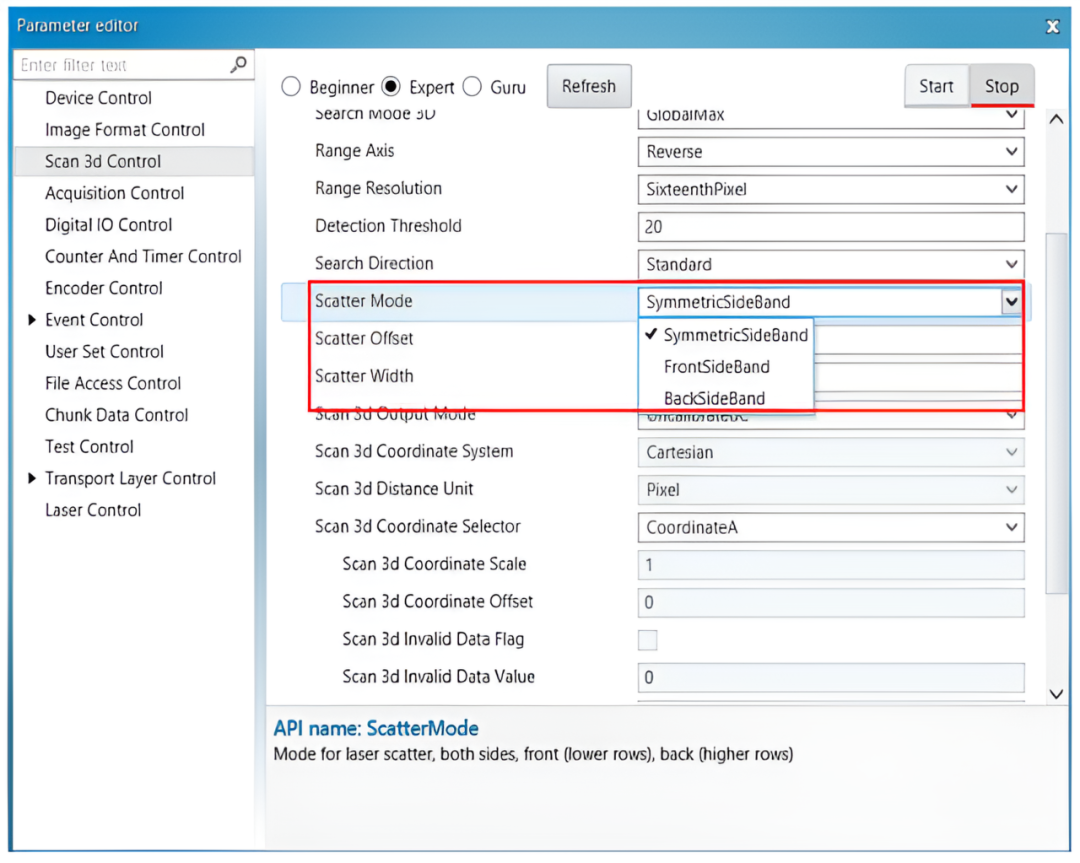Choose FrontSideBand from Scatter Mode list

(716, 367)
